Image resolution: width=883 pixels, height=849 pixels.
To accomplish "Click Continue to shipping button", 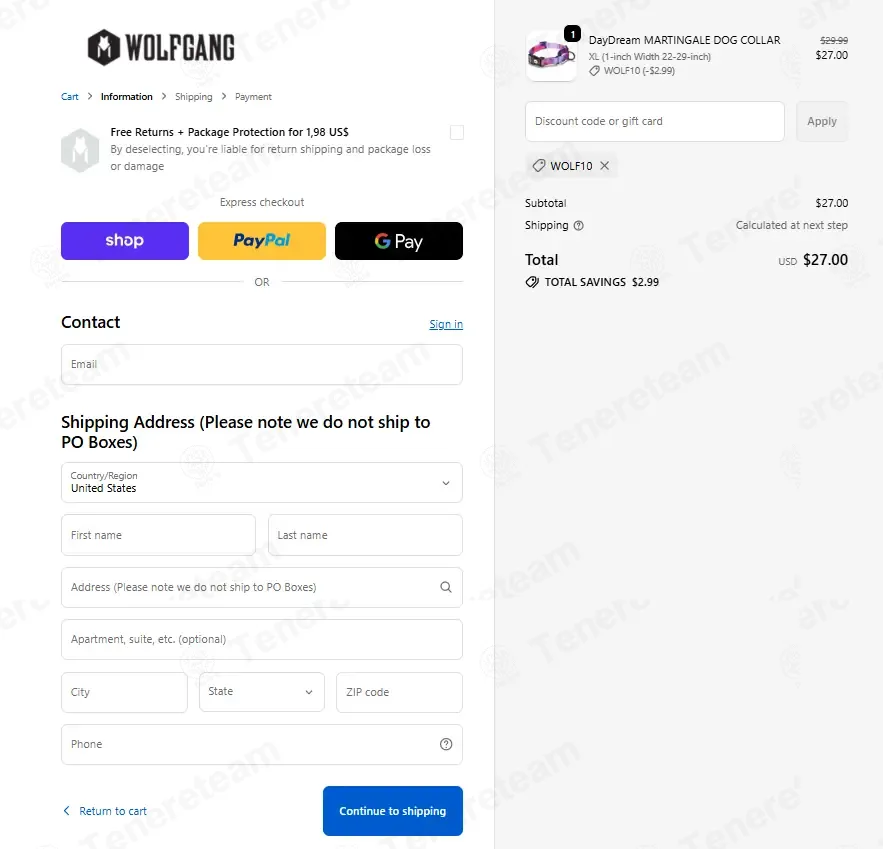I will pos(393,811).
